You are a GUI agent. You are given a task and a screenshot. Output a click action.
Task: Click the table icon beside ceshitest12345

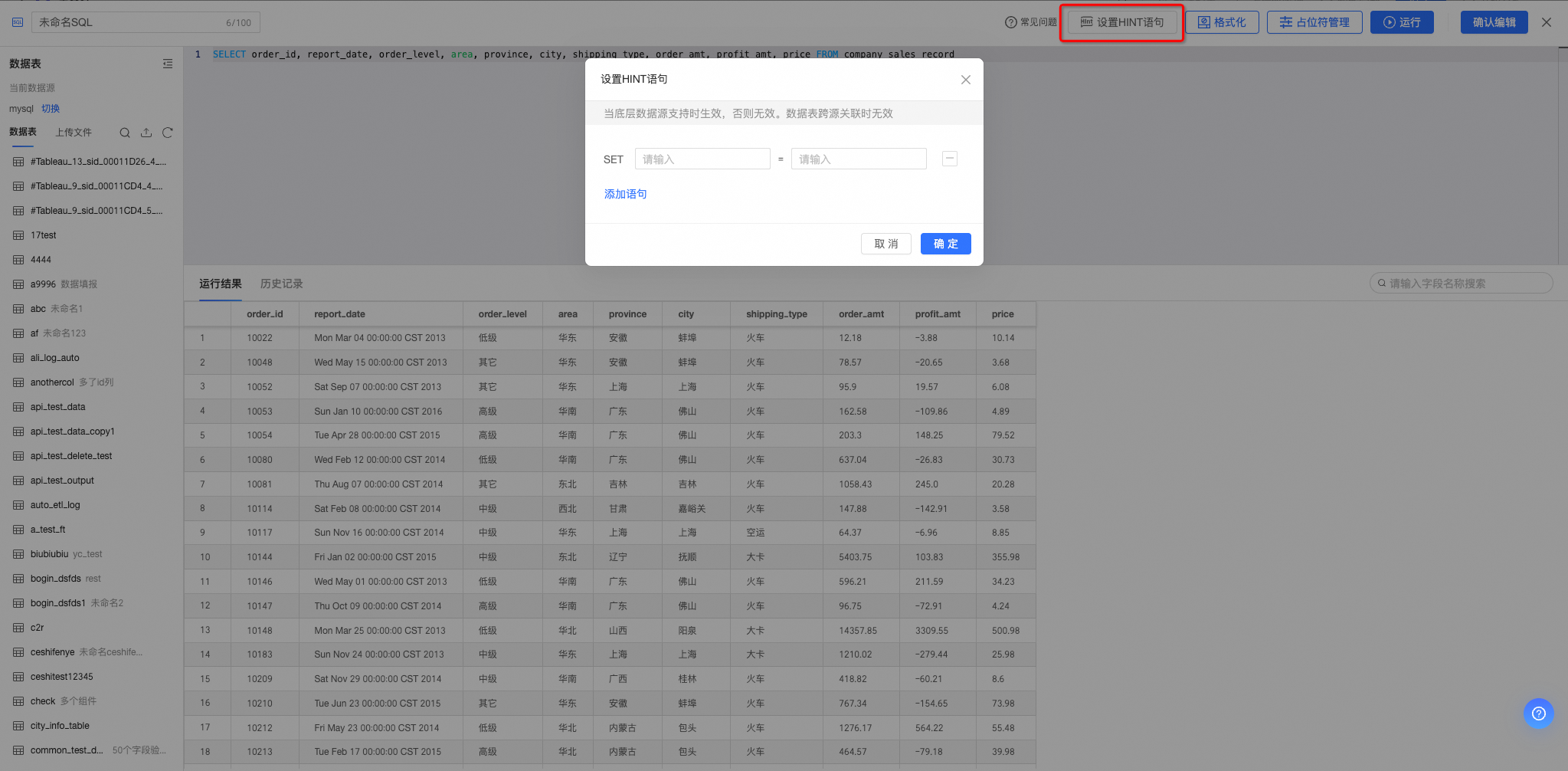click(x=18, y=677)
